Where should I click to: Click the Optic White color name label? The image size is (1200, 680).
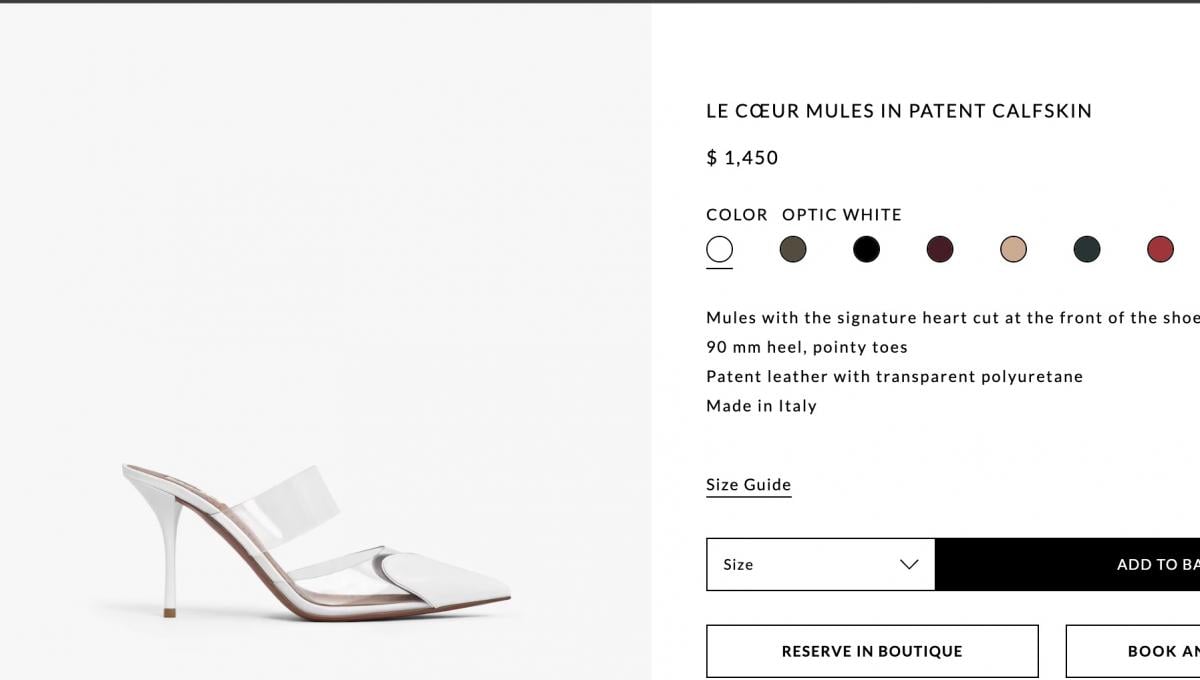click(842, 215)
